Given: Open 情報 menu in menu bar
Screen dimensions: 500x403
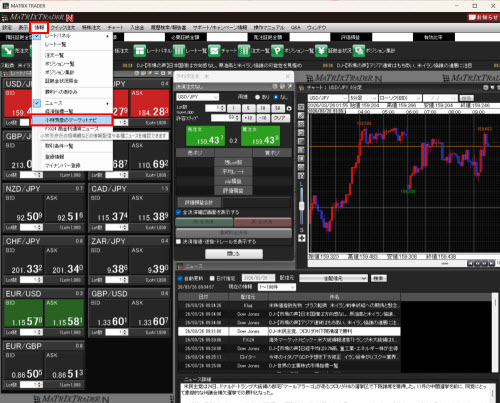Looking at the screenshot, I should tap(39, 28).
